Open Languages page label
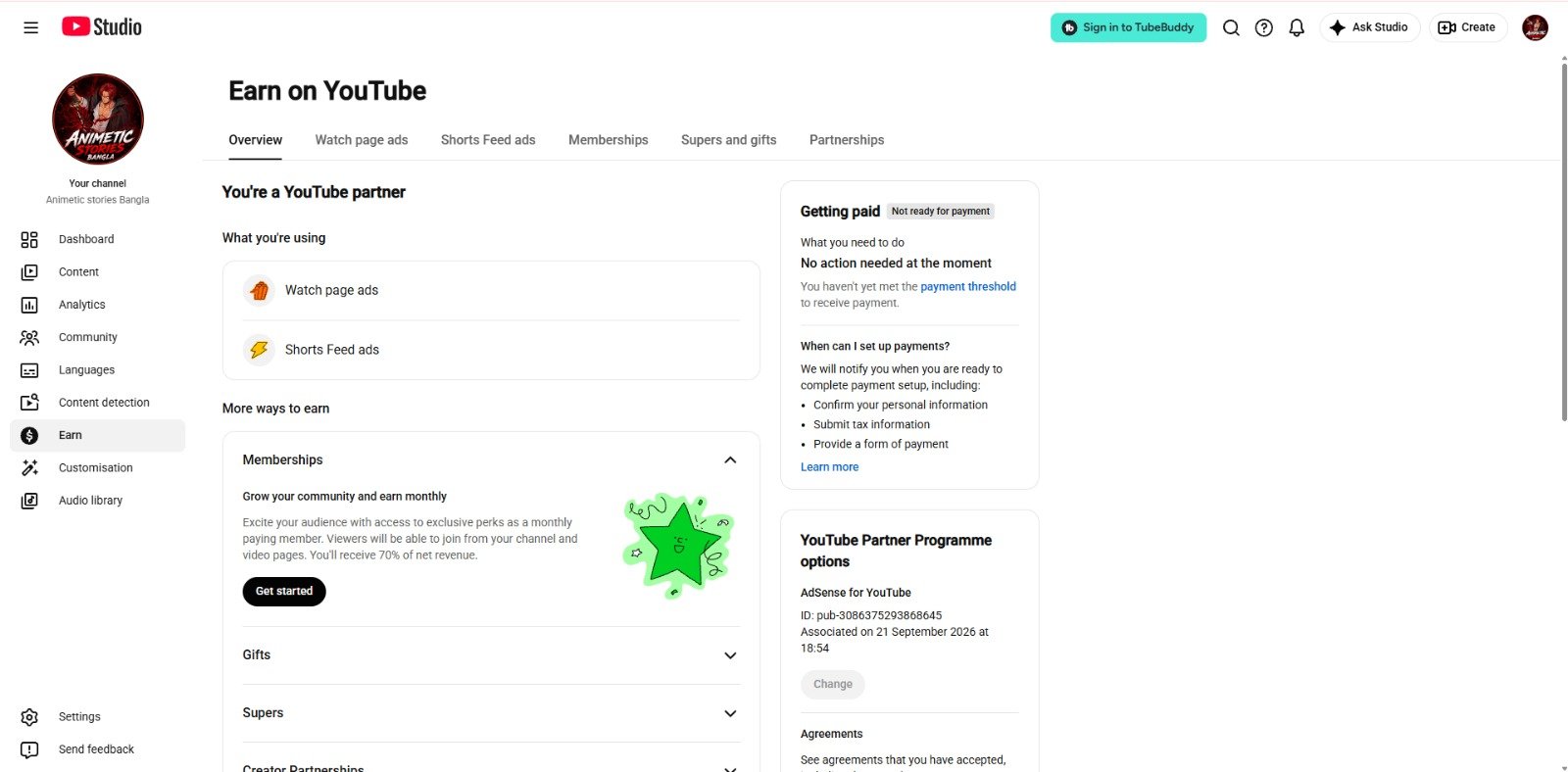 [86, 370]
